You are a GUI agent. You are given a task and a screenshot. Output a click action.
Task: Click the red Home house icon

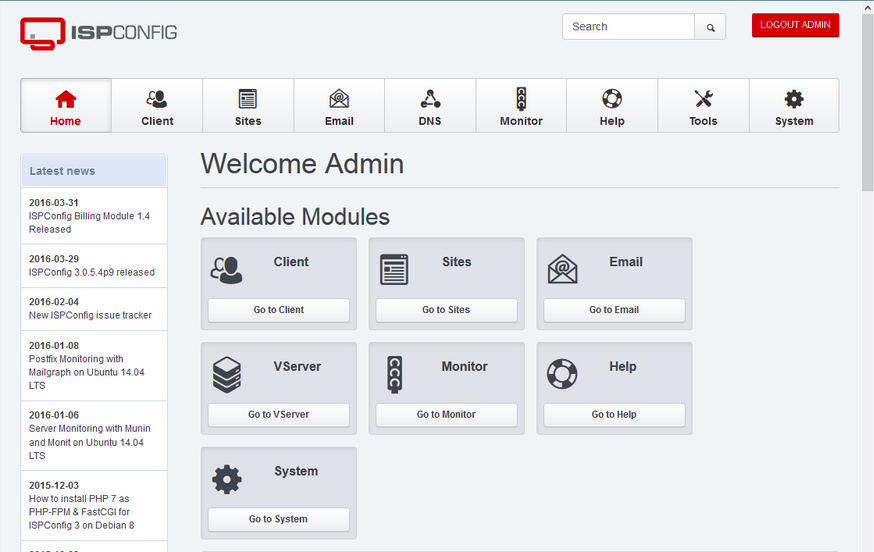click(x=66, y=99)
